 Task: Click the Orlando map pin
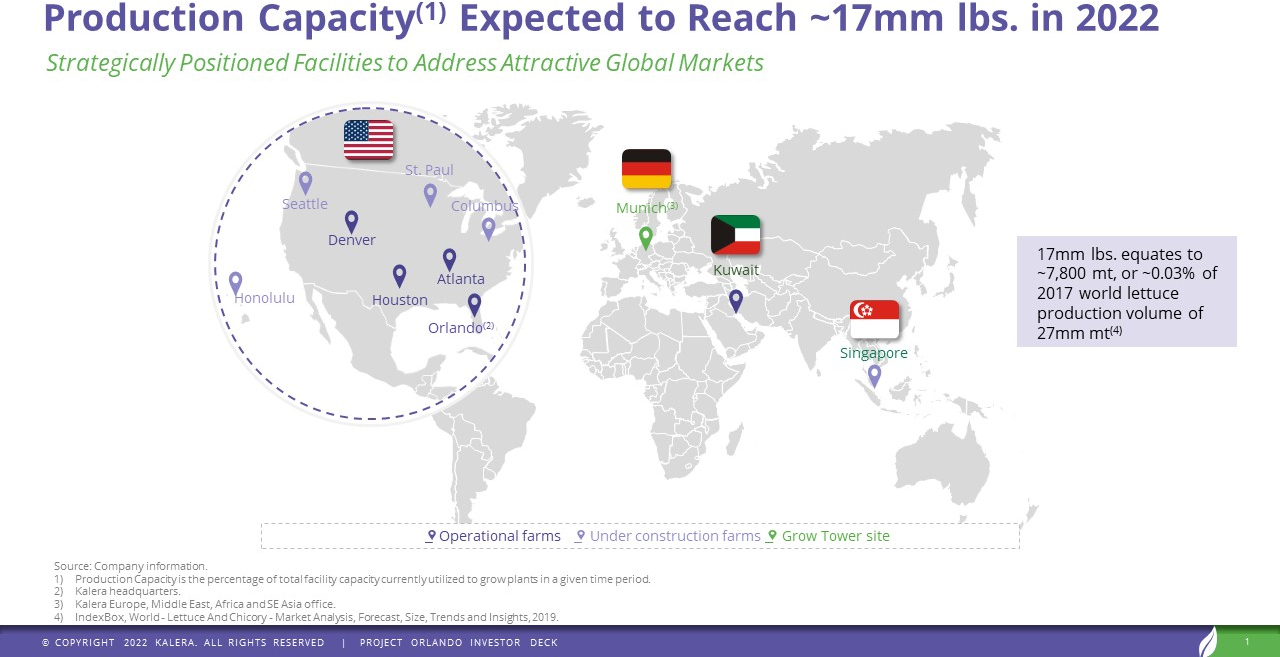(x=474, y=305)
